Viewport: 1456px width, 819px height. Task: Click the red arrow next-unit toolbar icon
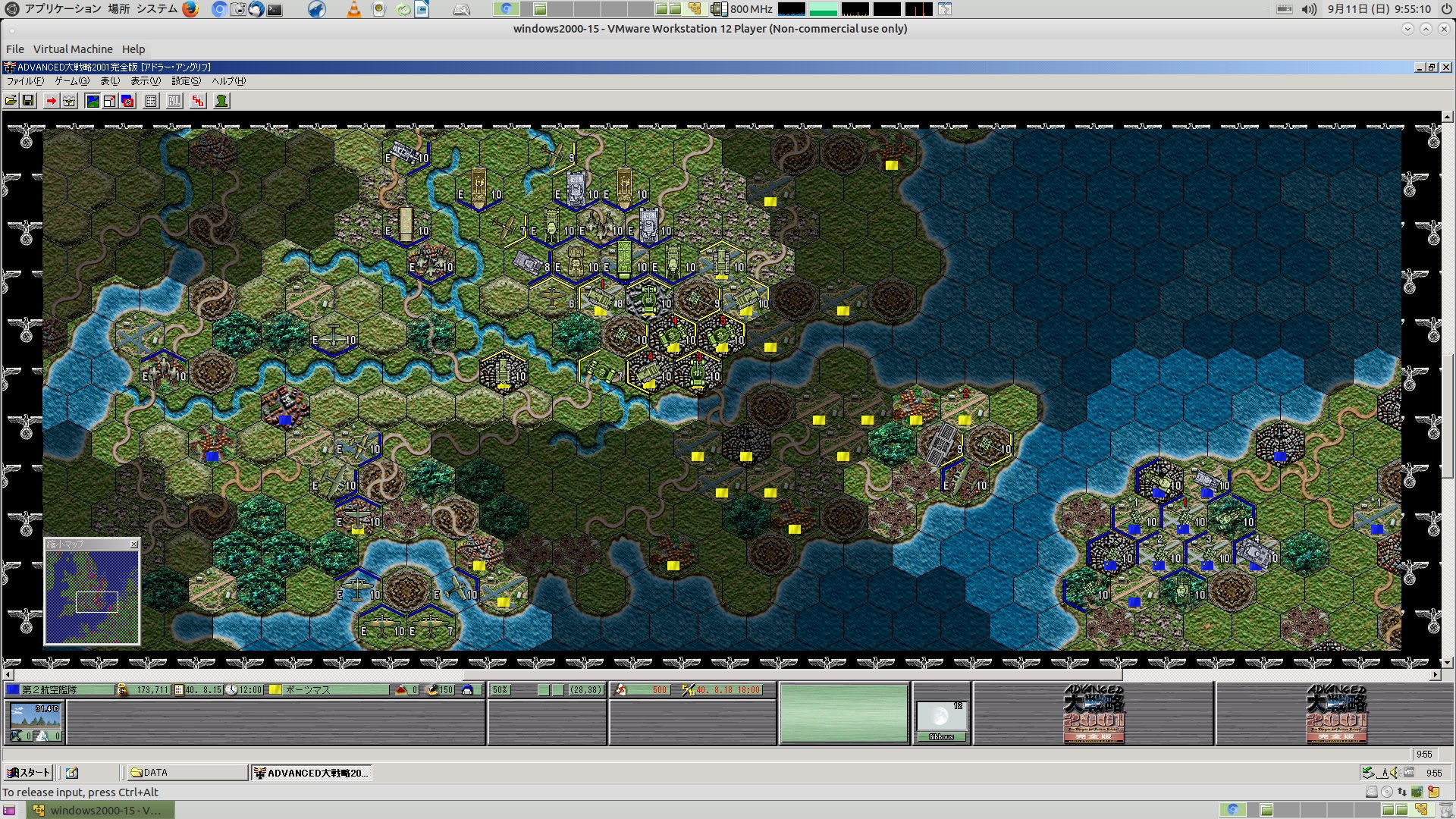(51, 101)
